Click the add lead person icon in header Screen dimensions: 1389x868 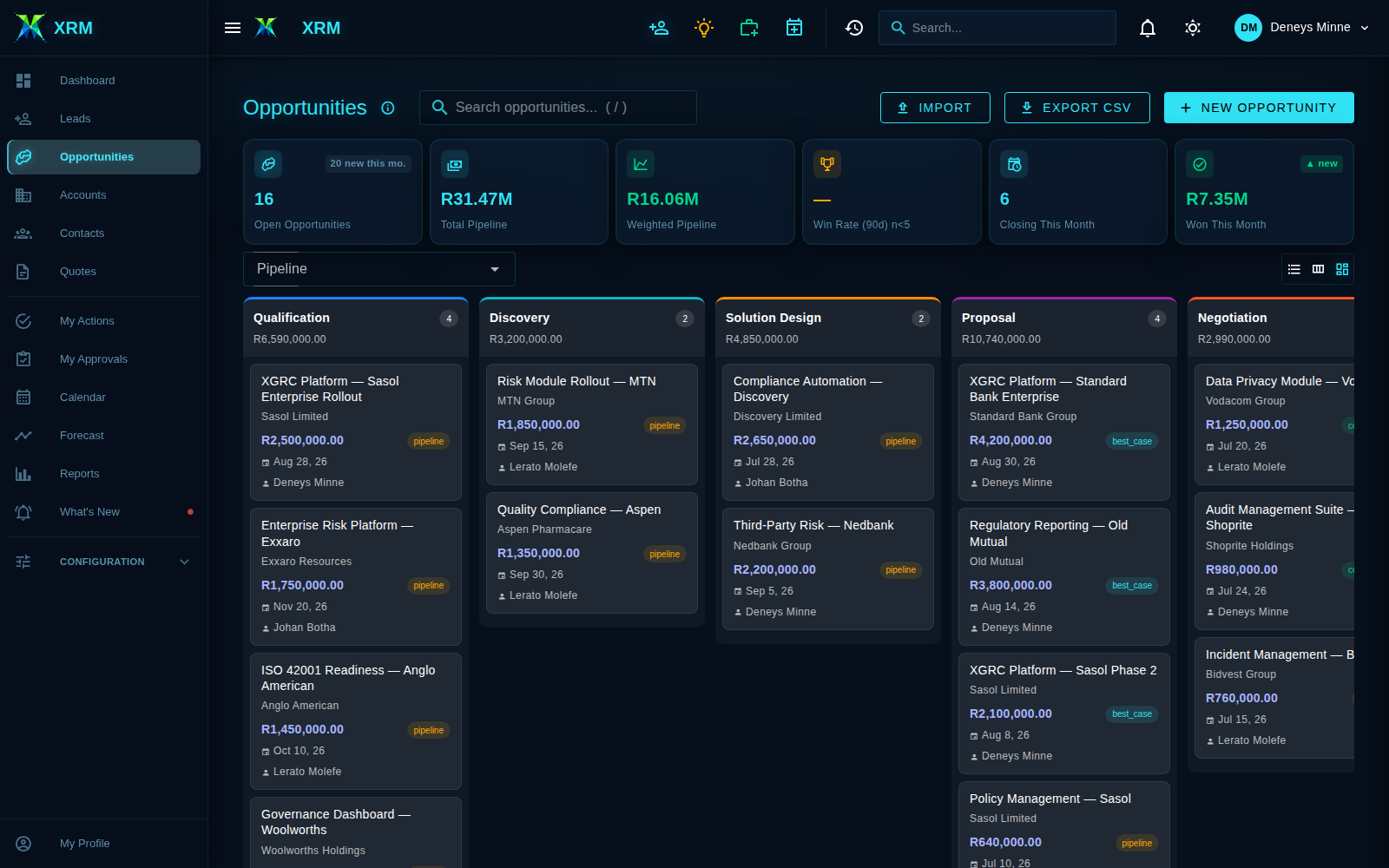[659, 28]
